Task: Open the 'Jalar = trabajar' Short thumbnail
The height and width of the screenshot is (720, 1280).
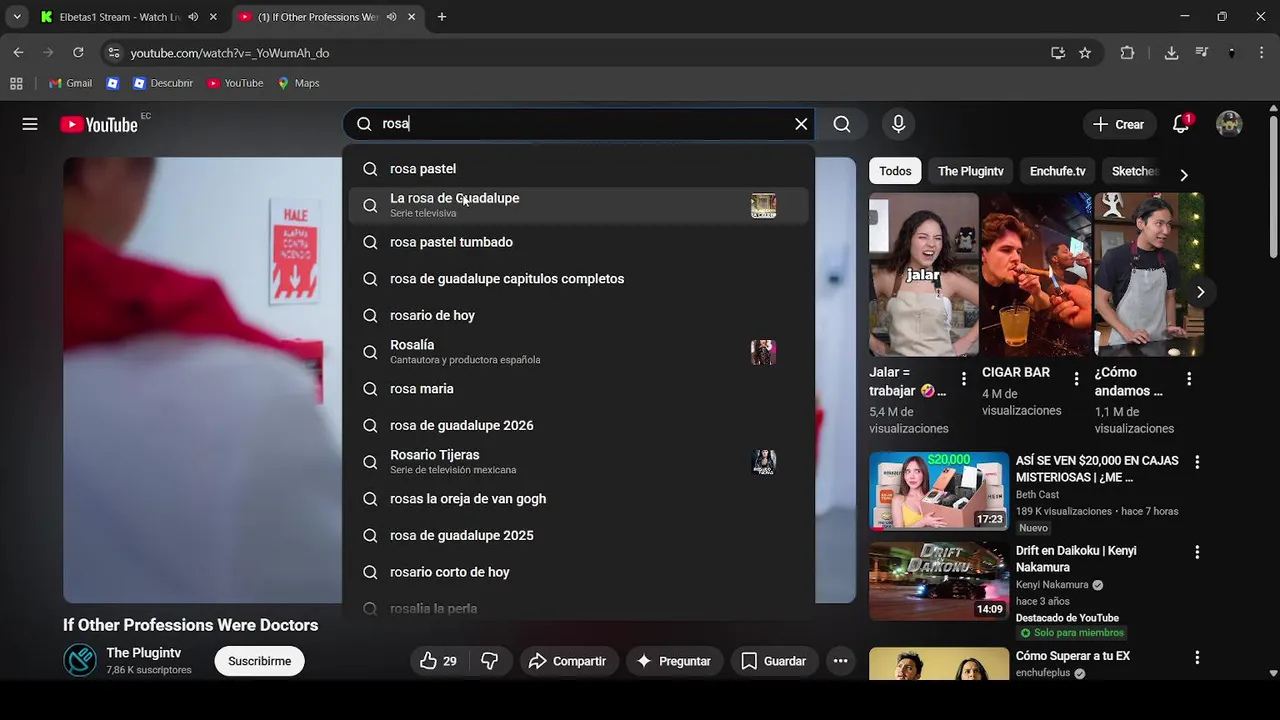Action: (x=923, y=275)
